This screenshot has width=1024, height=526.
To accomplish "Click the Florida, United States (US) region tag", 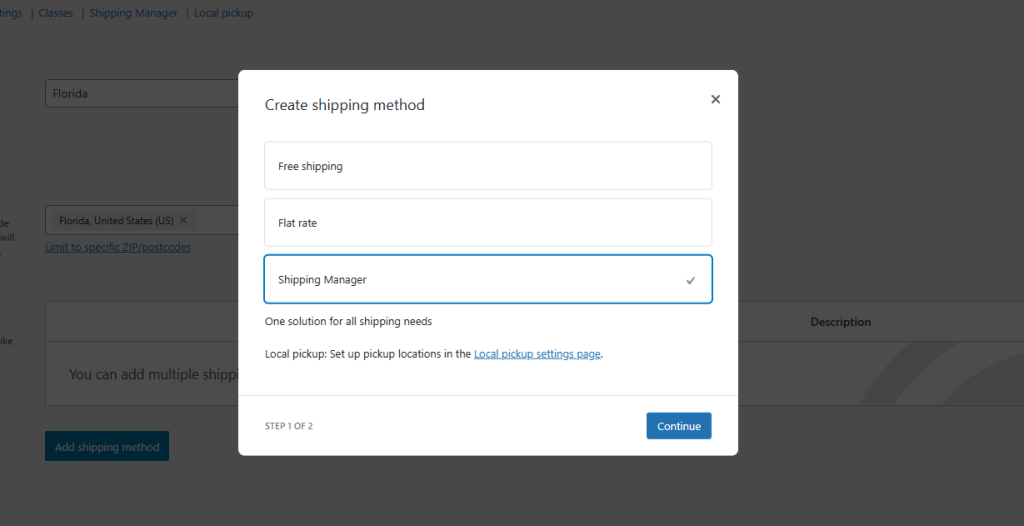I will coord(116,220).
